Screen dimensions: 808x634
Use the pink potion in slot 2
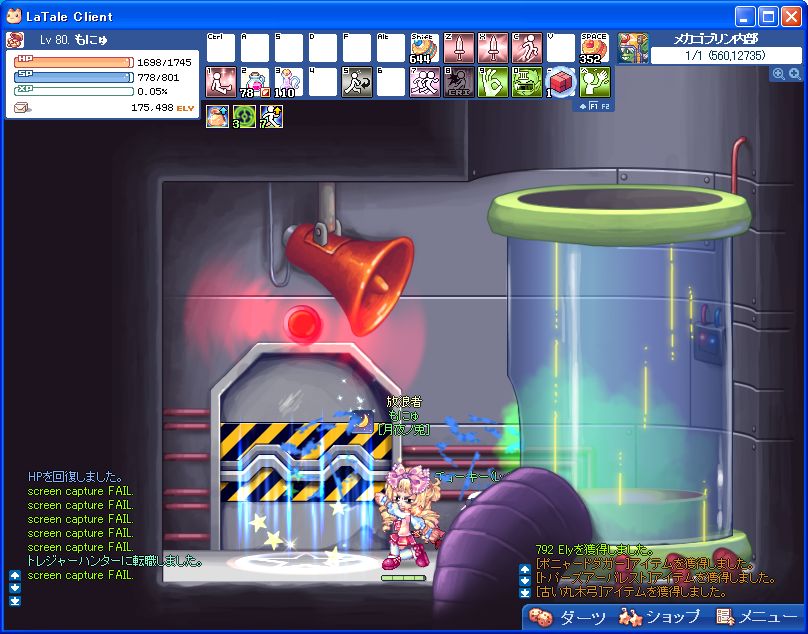(x=255, y=82)
